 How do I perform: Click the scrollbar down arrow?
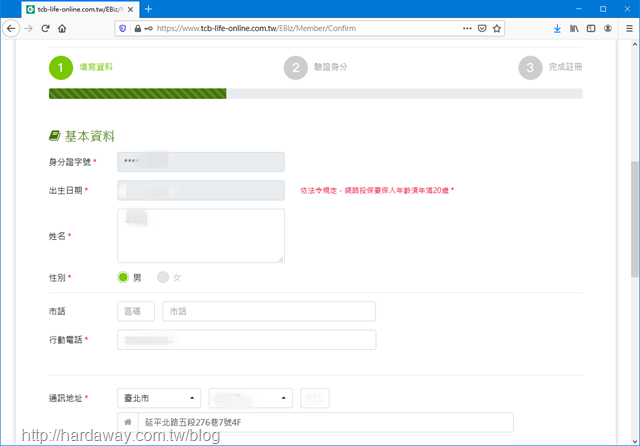[635, 441]
